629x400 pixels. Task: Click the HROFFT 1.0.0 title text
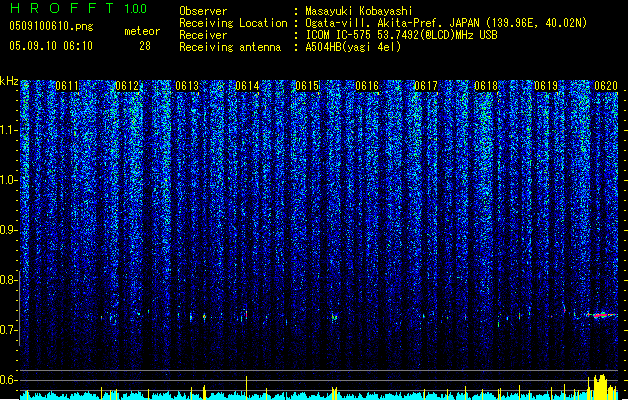pos(78,8)
